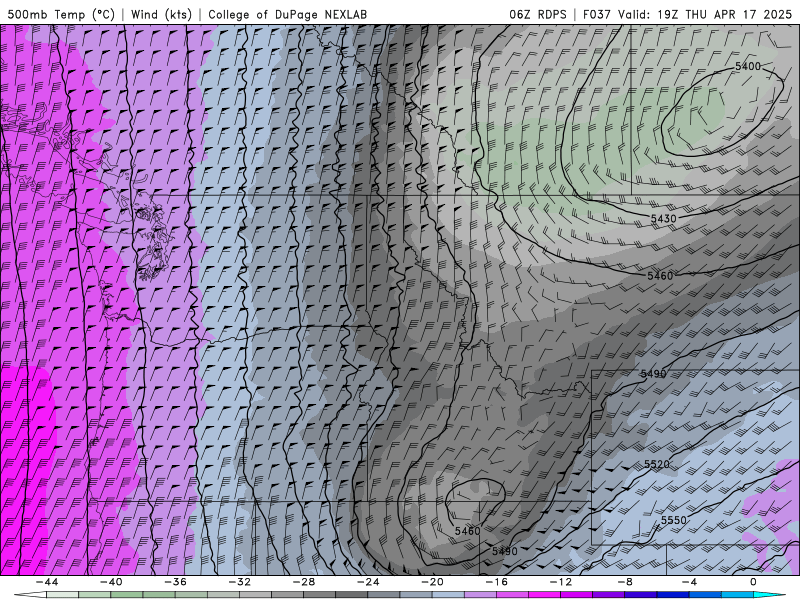
Task: Click the cyan arrow end of the colorbar
Action: point(770,595)
